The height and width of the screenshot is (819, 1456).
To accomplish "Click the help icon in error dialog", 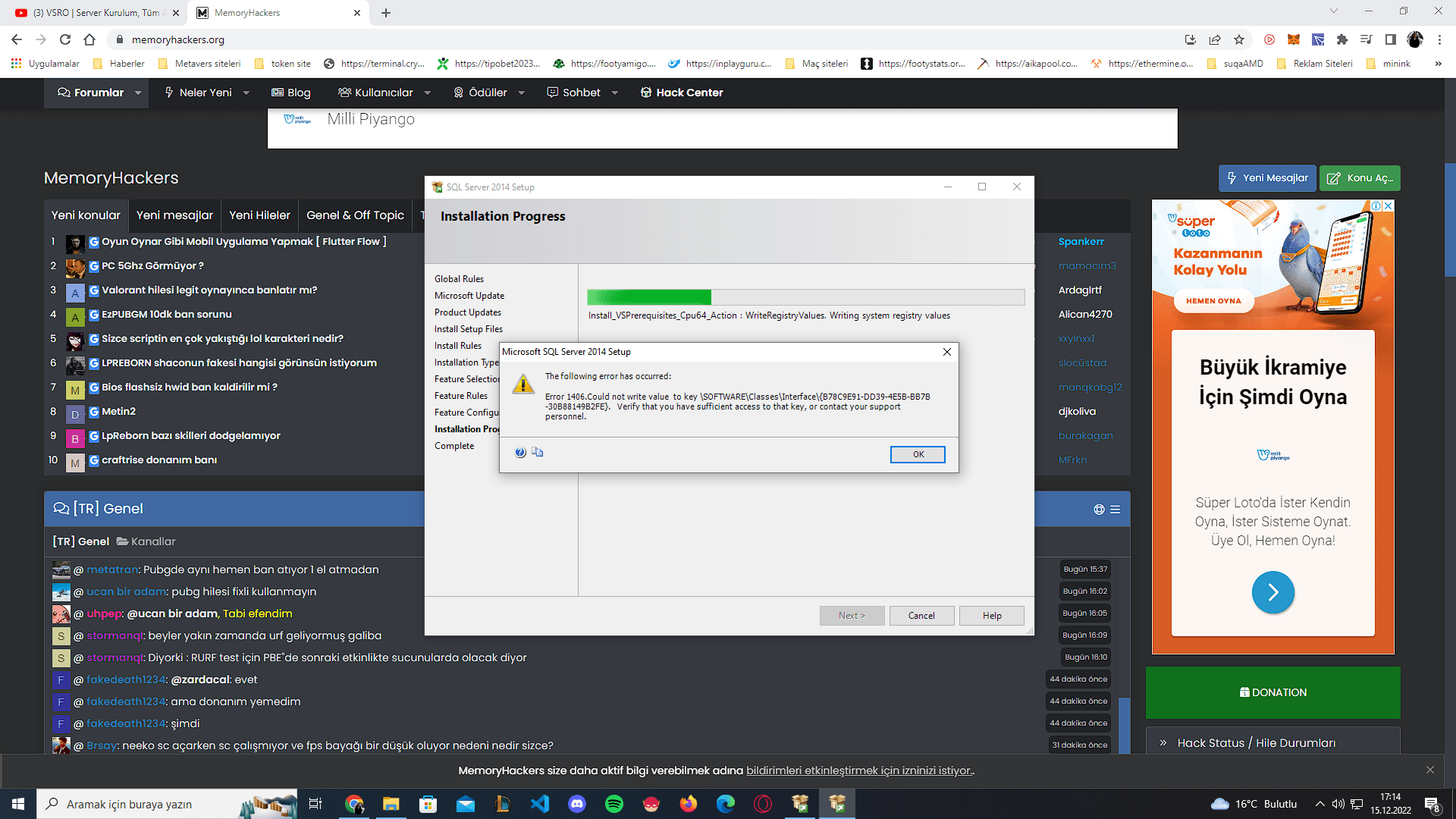I will [520, 453].
